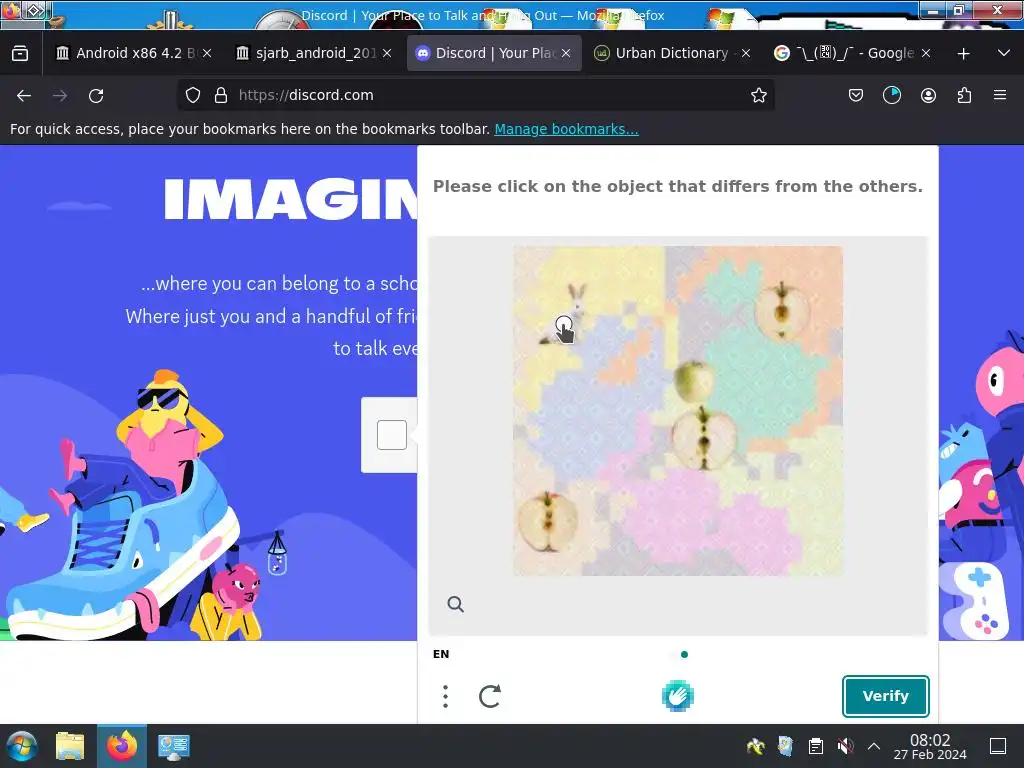Viewport: 1024px width, 768px height.
Task: Open the Firefox application menu
Action: 1000,95
